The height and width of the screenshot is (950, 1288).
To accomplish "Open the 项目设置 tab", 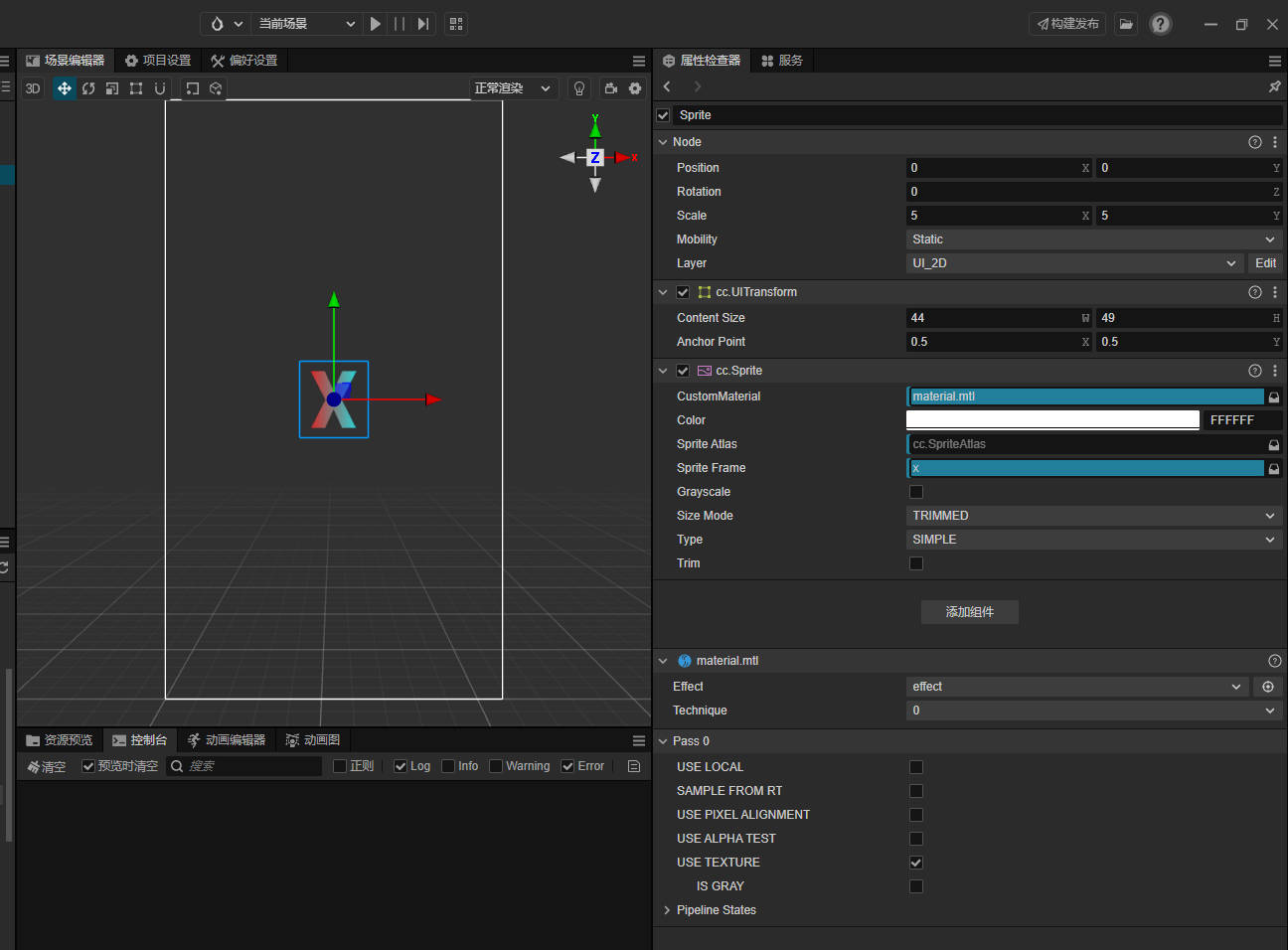I will click(158, 61).
